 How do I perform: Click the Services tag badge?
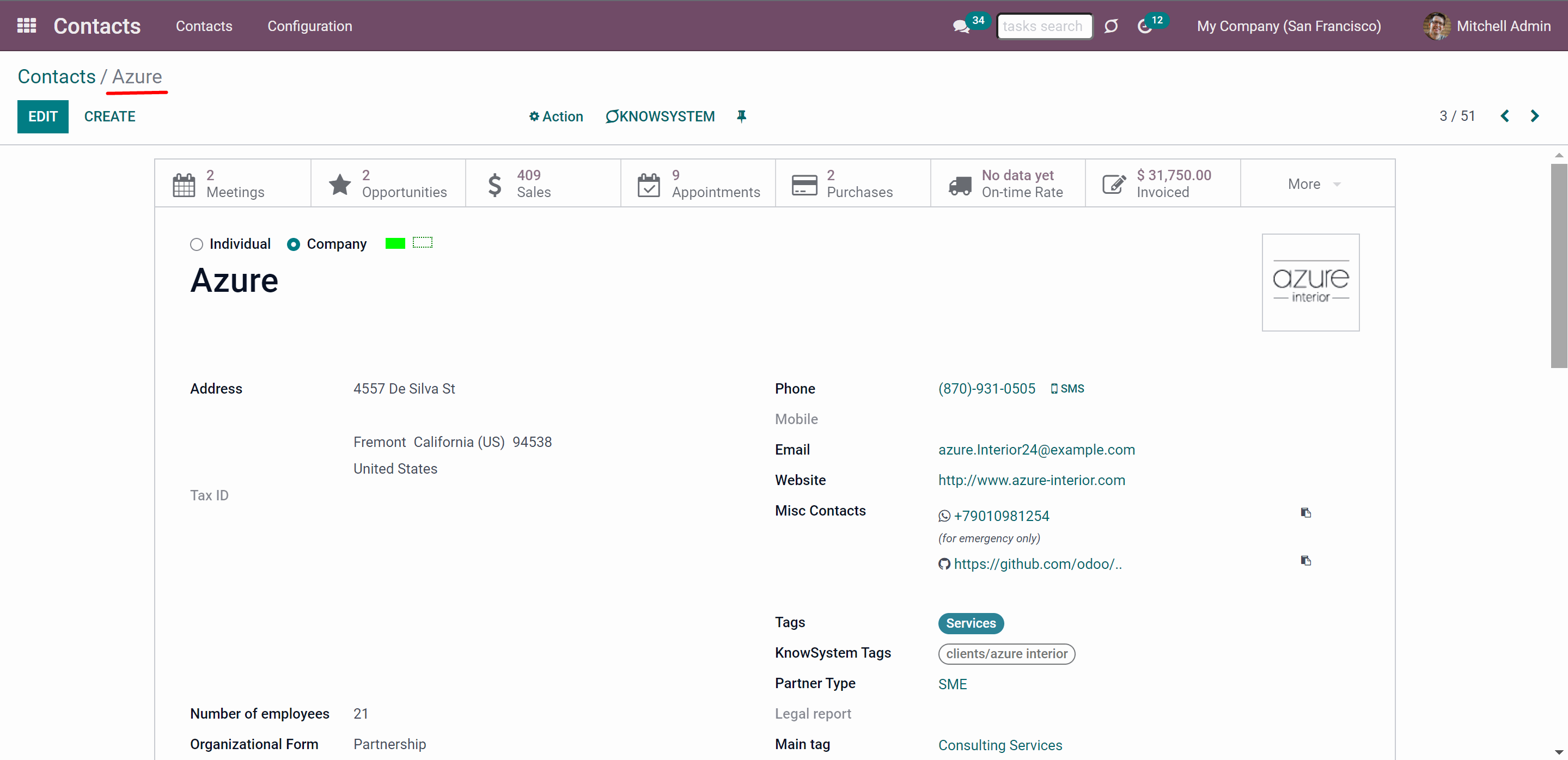pos(971,624)
